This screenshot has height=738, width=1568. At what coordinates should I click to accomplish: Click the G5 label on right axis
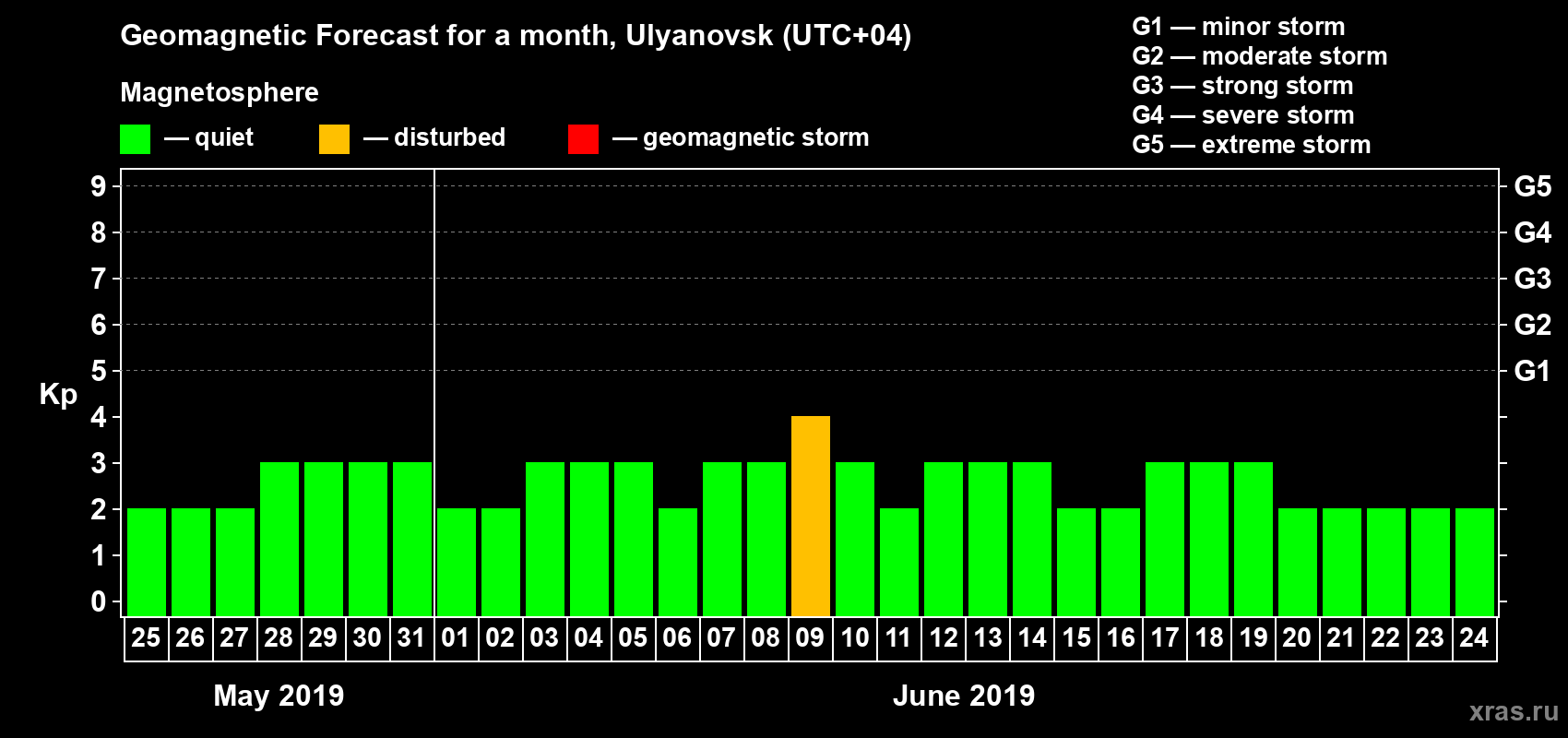[x=1533, y=186]
